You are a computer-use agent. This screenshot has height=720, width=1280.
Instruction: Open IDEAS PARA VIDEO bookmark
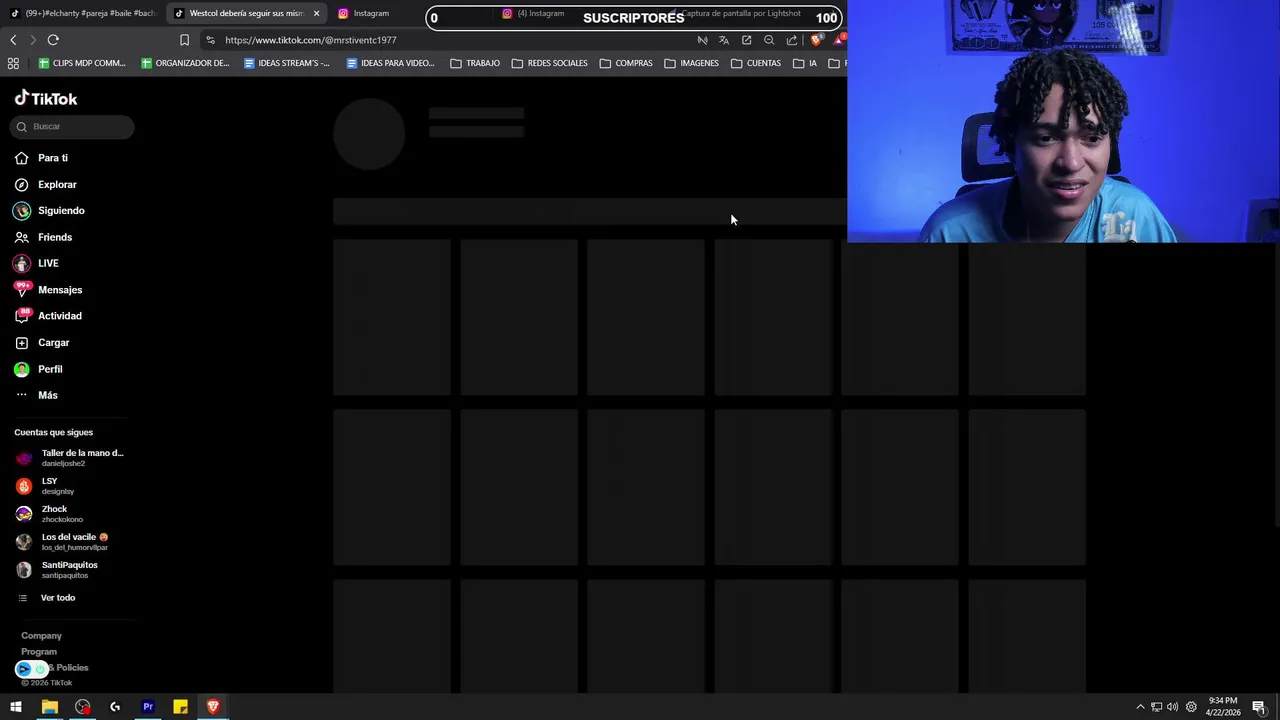(x=390, y=63)
